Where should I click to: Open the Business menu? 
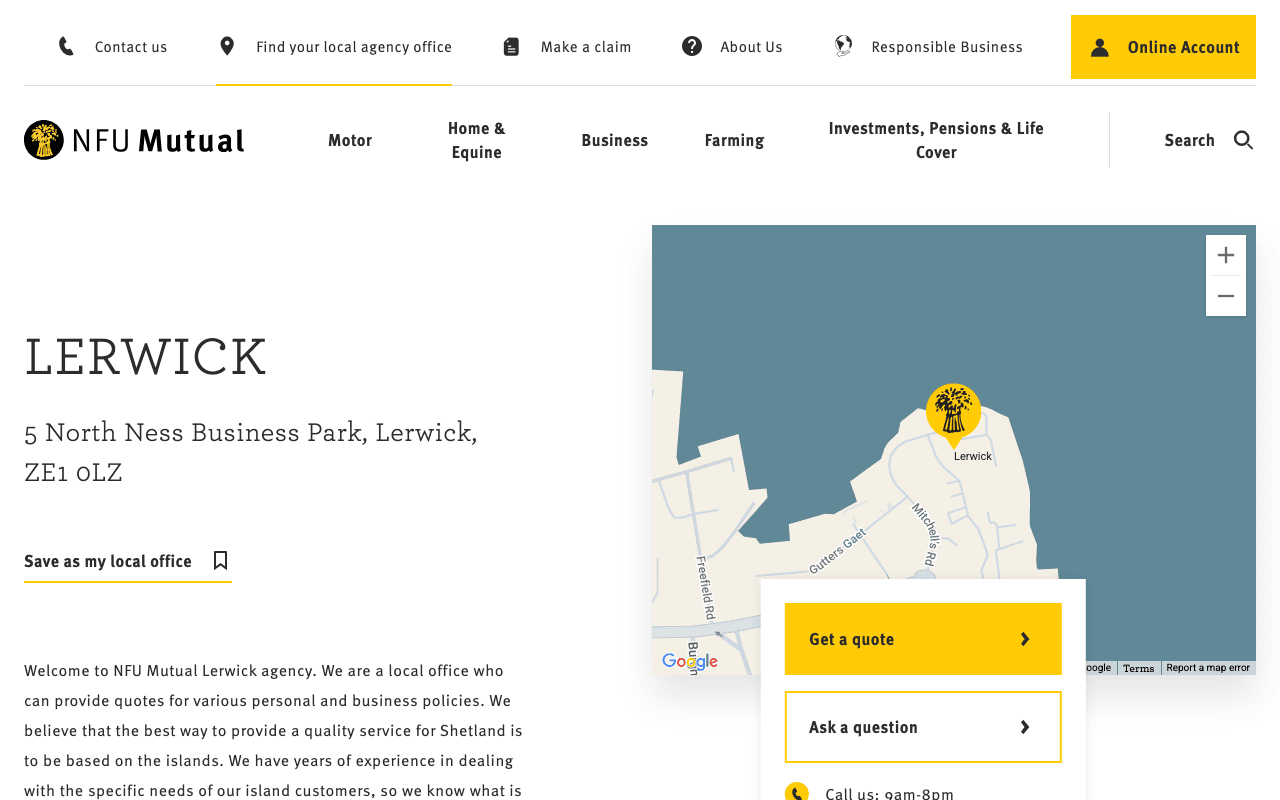615,140
